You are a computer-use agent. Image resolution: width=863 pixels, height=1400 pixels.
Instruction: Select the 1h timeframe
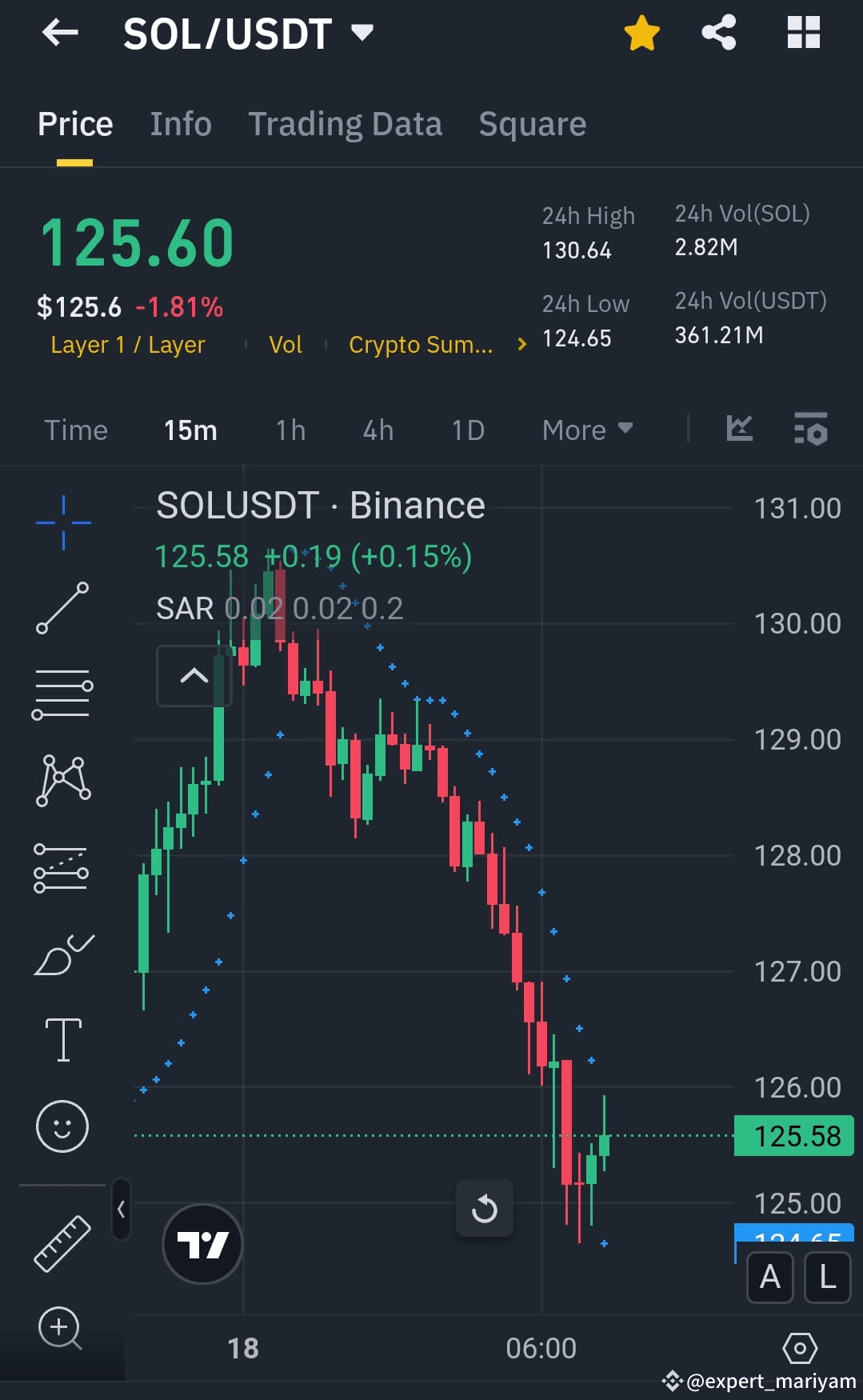tap(290, 430)
